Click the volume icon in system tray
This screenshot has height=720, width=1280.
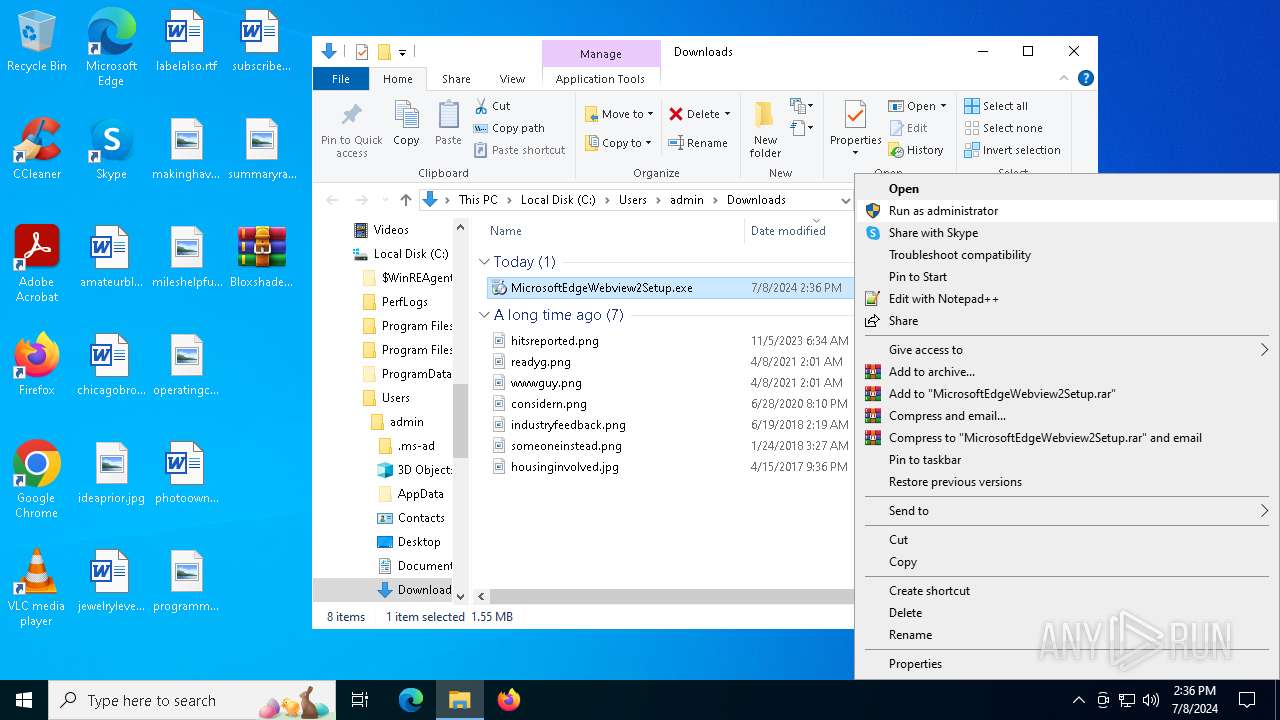[1151, 700]
